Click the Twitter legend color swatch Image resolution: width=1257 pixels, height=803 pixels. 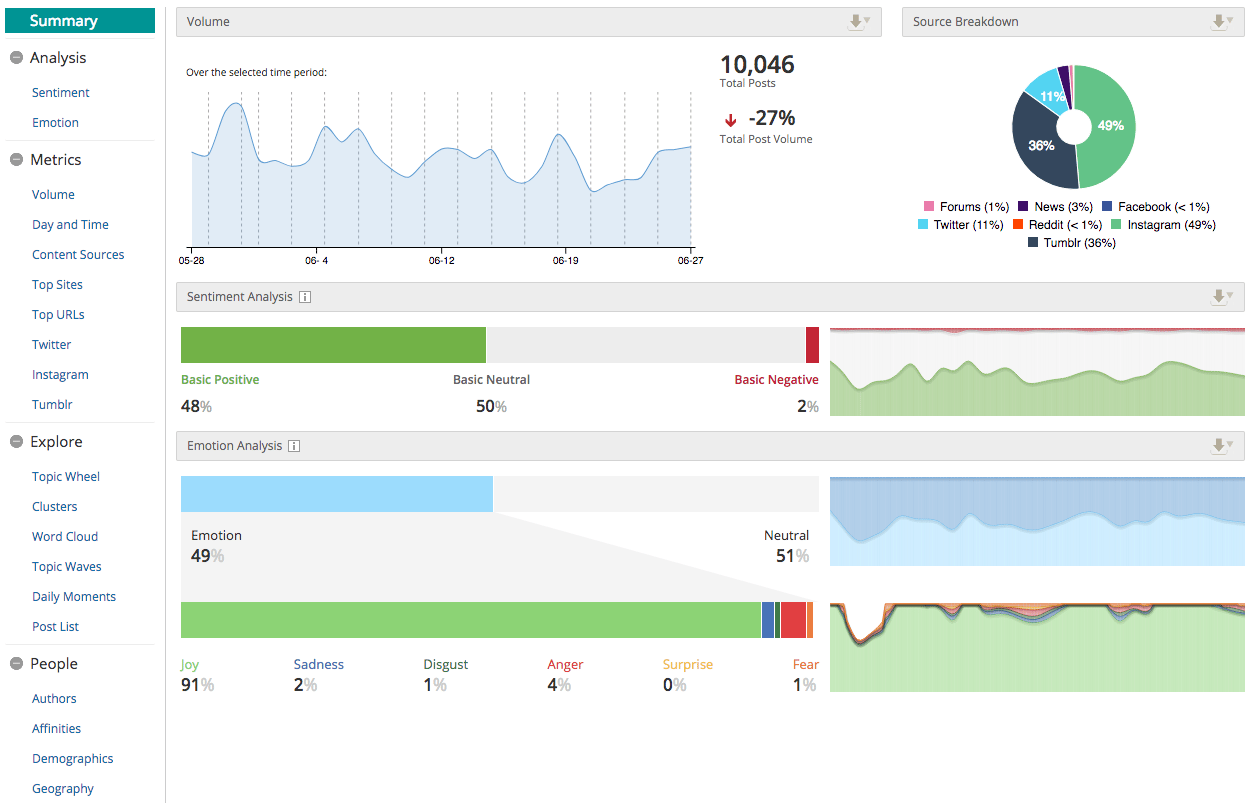[923, 225]
